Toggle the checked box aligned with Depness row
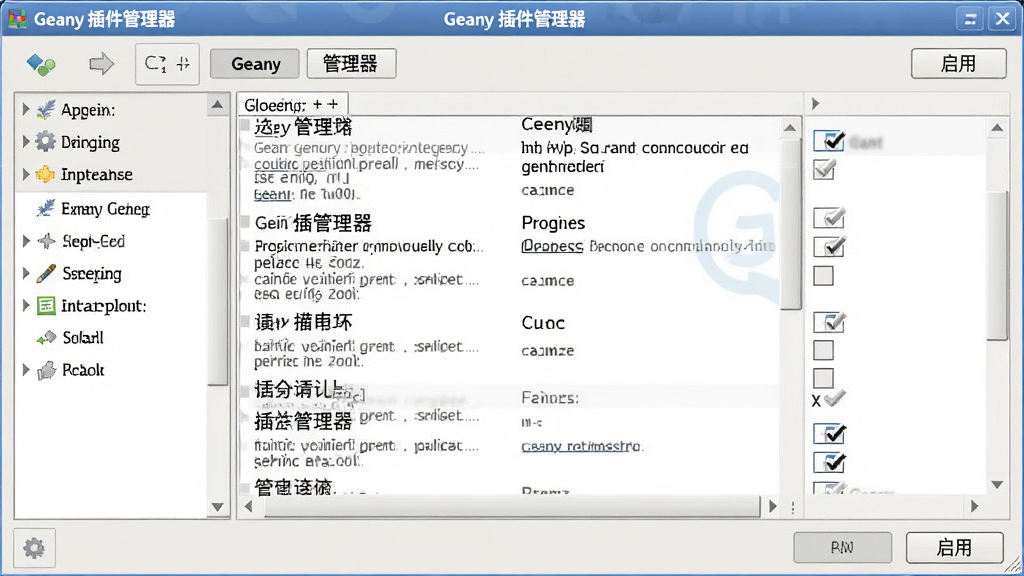 829,247
